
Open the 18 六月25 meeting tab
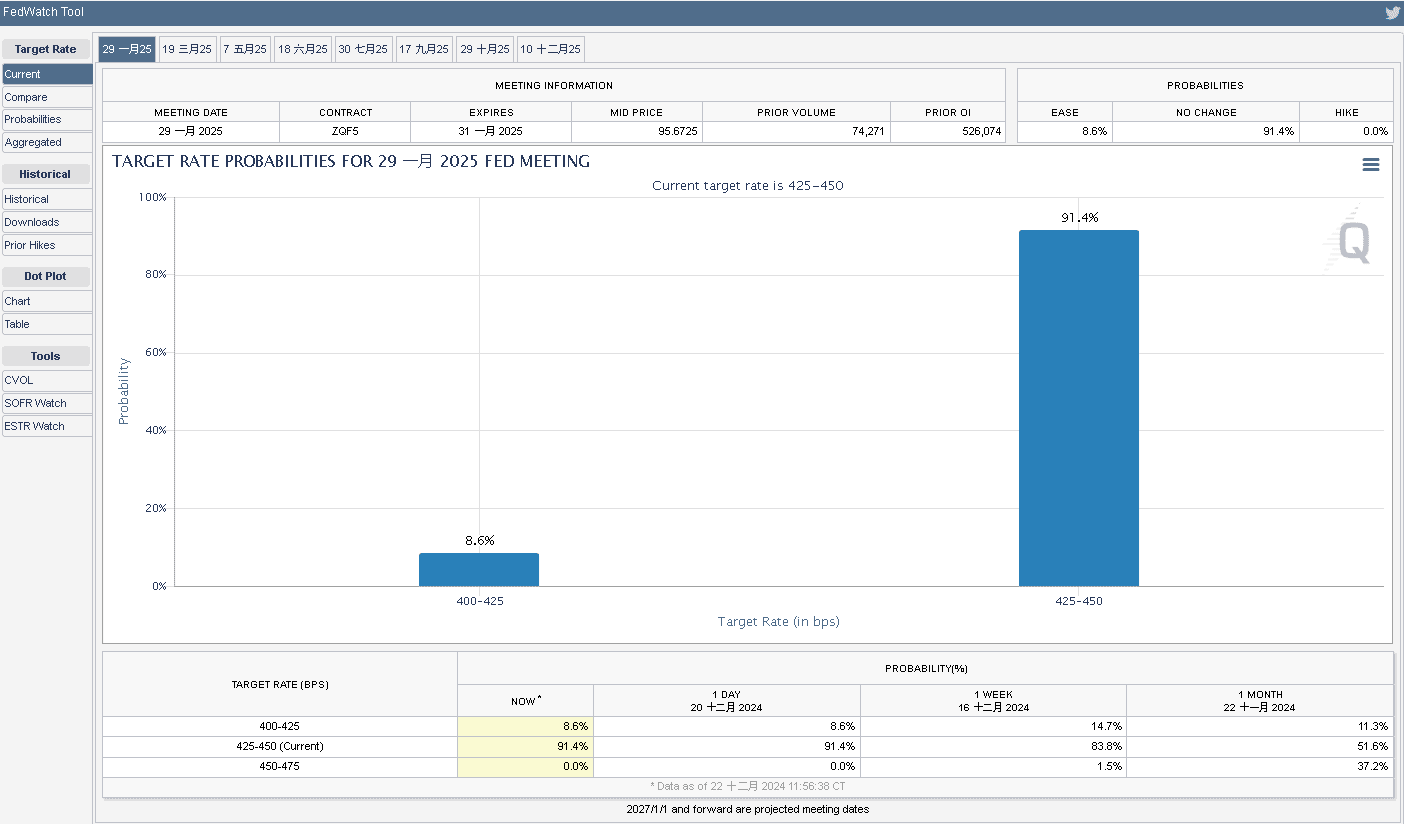pos(303,49)
